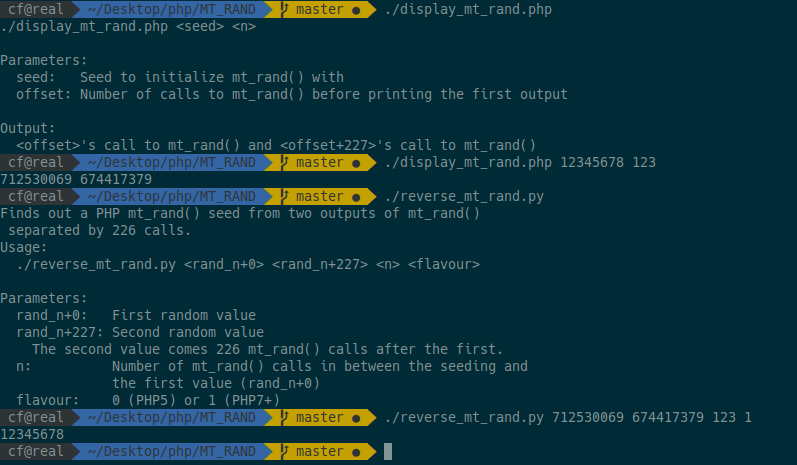
Task: Click the output value 674417379 below display command
Action: point(116,179)
